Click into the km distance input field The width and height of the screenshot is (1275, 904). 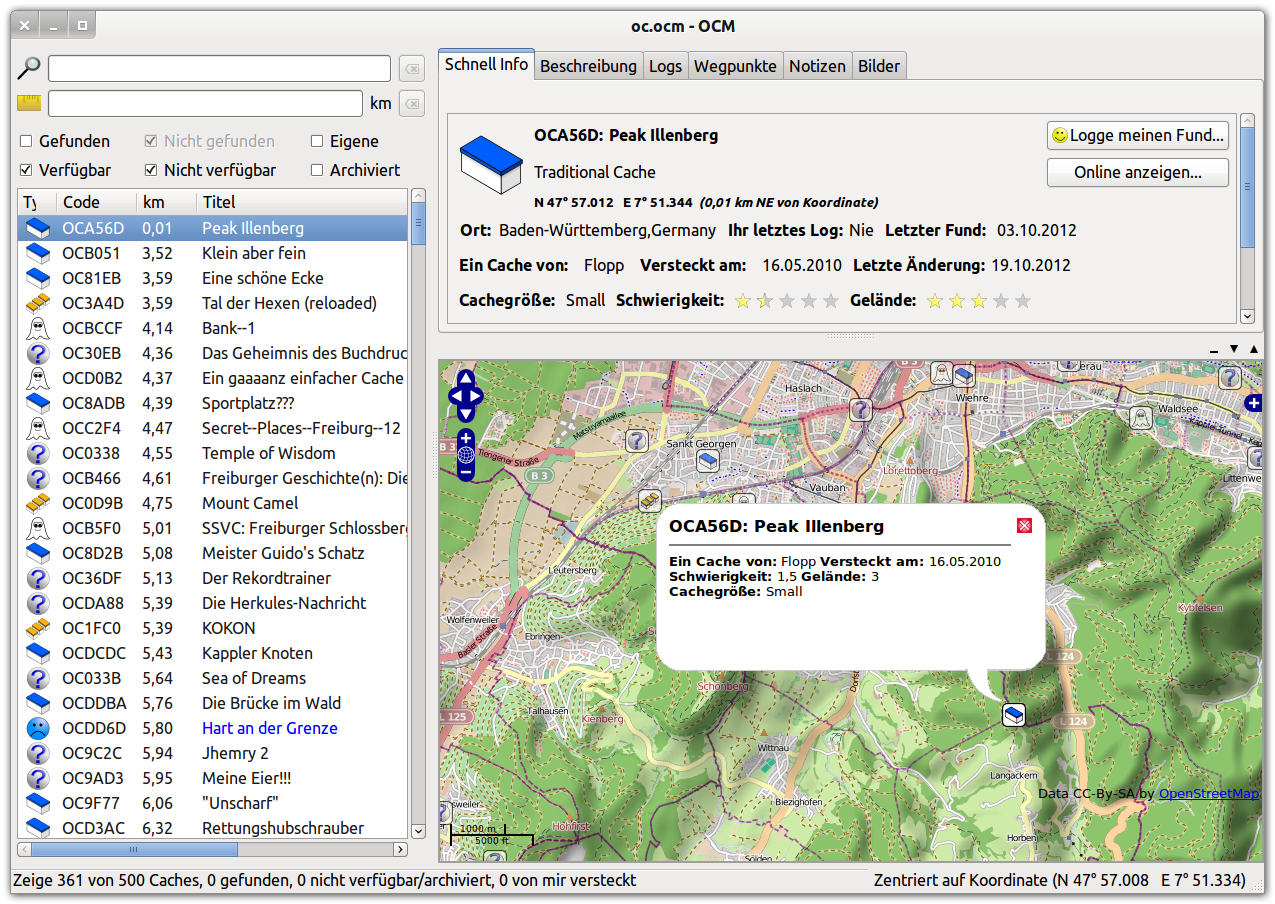coord(205,103)
